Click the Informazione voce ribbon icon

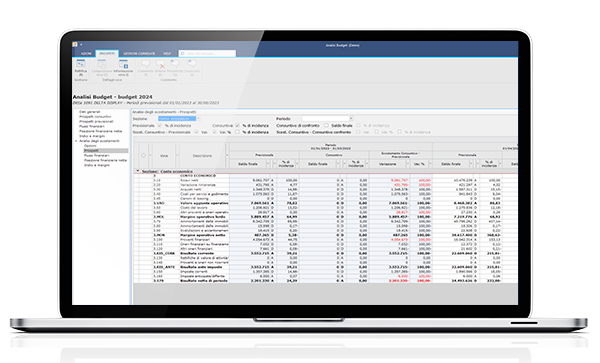pos(123,64)
